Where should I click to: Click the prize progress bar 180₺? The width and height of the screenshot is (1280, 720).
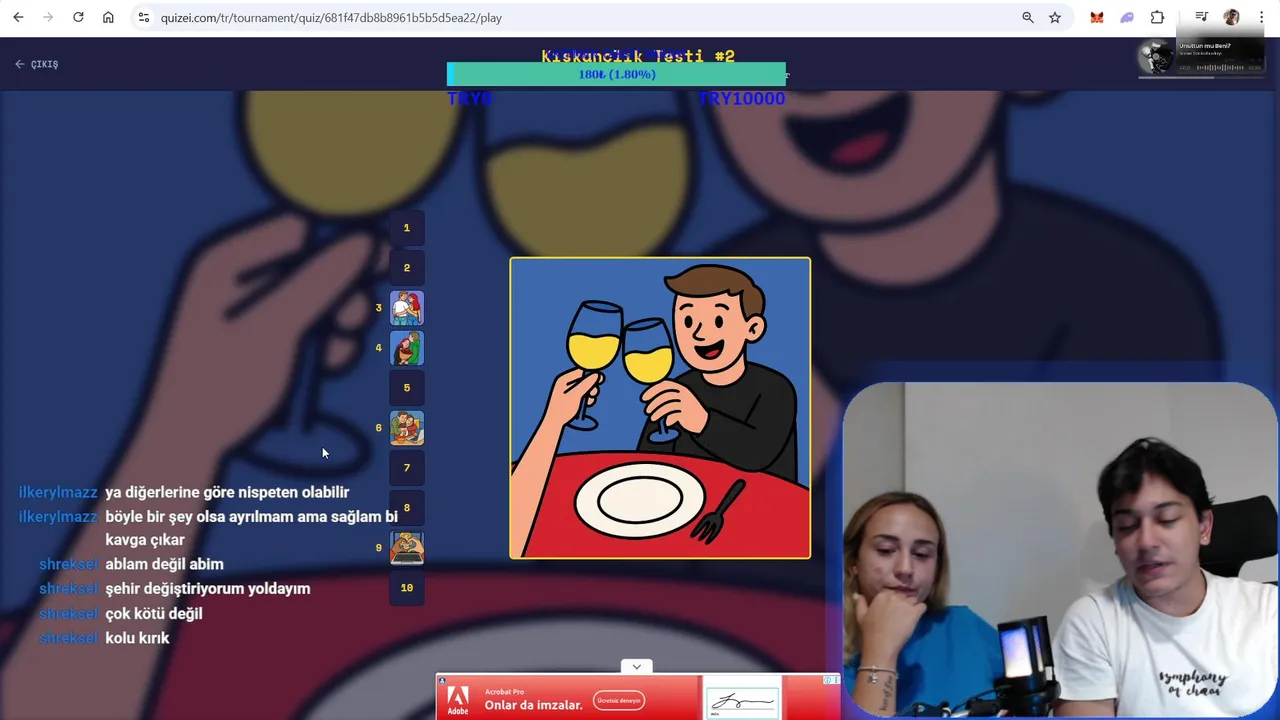(x=616, y=74)
